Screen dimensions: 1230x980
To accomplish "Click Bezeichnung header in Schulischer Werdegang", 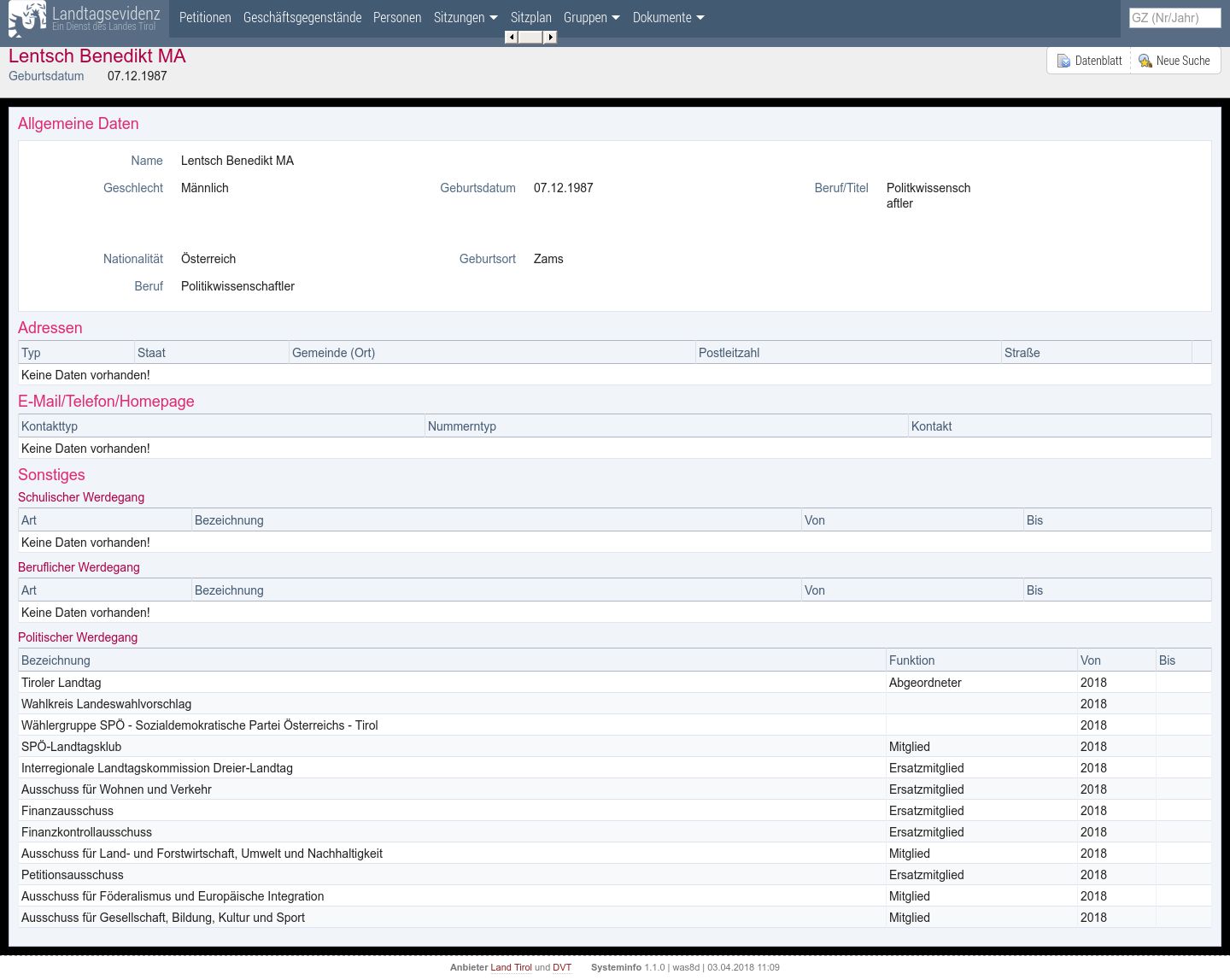I will point(496,520).
